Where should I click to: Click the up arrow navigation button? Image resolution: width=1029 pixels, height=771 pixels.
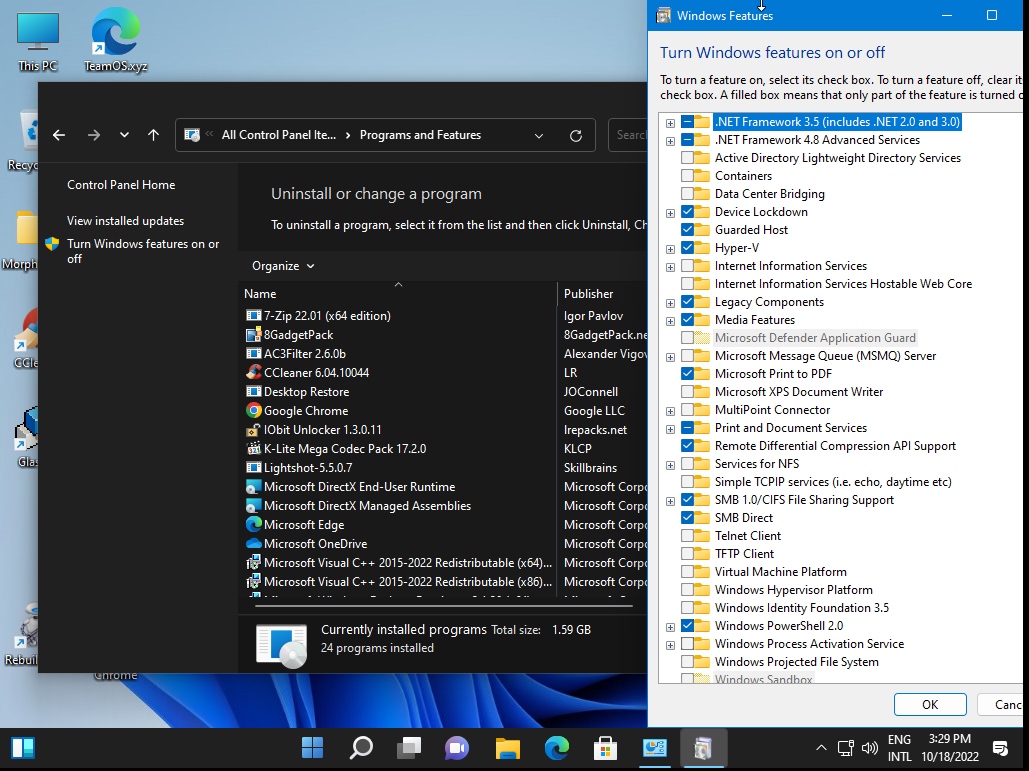tap(153, 135)
